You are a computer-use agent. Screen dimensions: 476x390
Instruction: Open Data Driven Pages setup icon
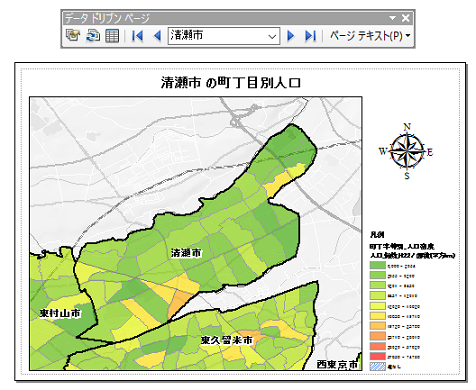click(x=73, y=35)
